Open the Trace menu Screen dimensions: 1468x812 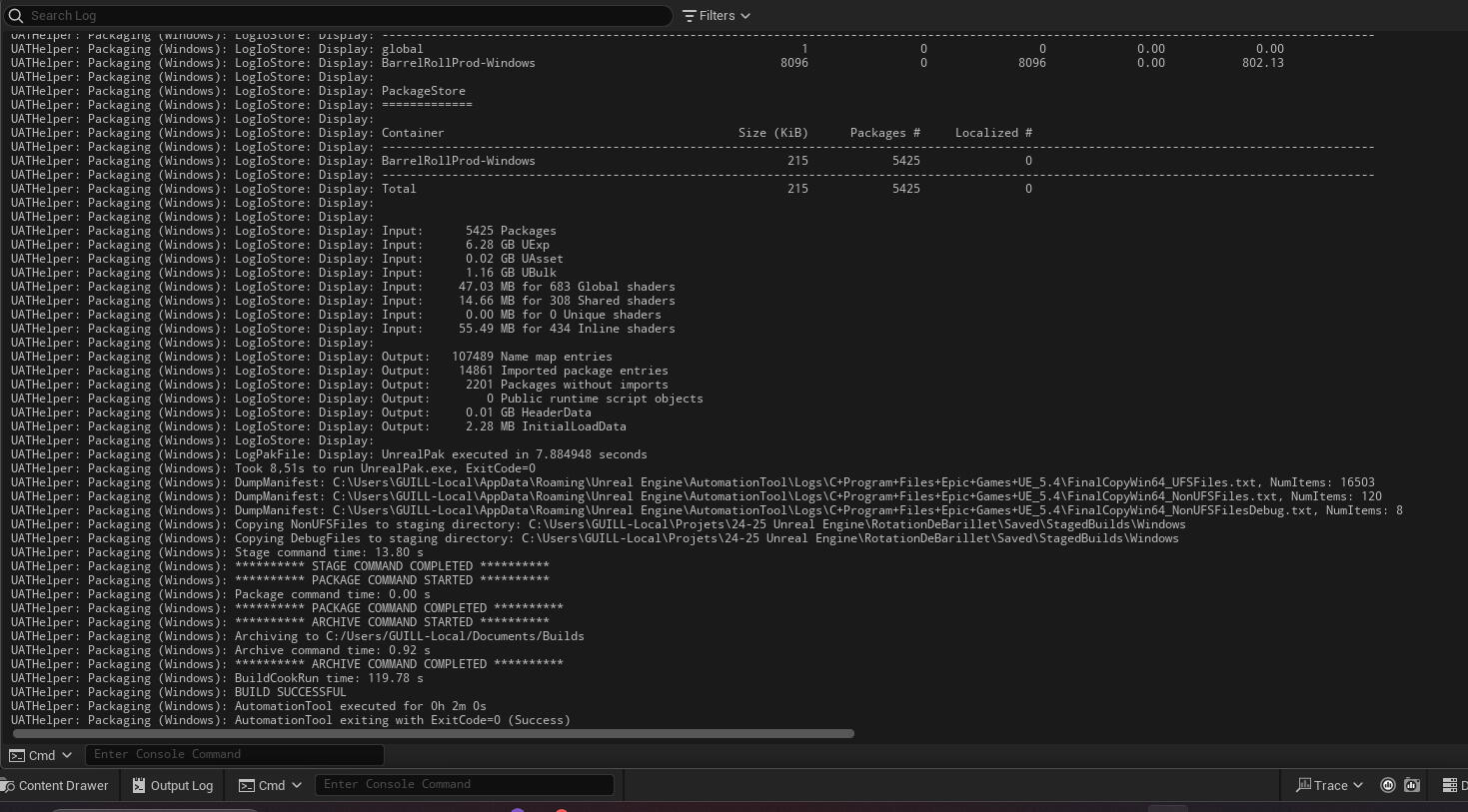[x=1329, y=786]
